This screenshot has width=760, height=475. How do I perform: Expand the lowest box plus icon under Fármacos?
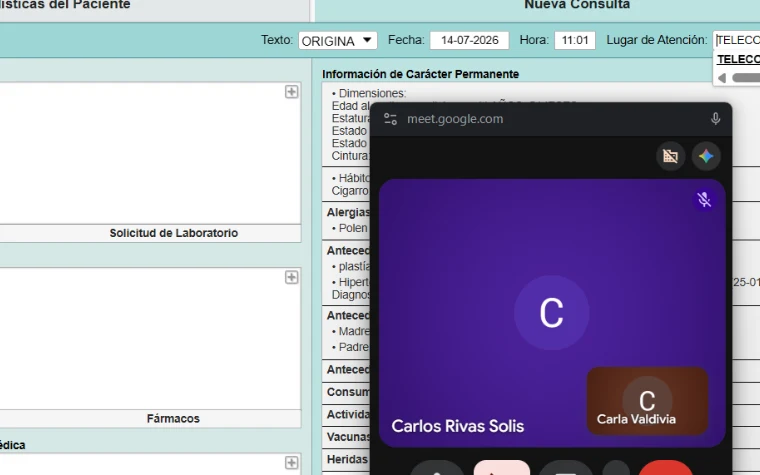(x=291, y=462)
